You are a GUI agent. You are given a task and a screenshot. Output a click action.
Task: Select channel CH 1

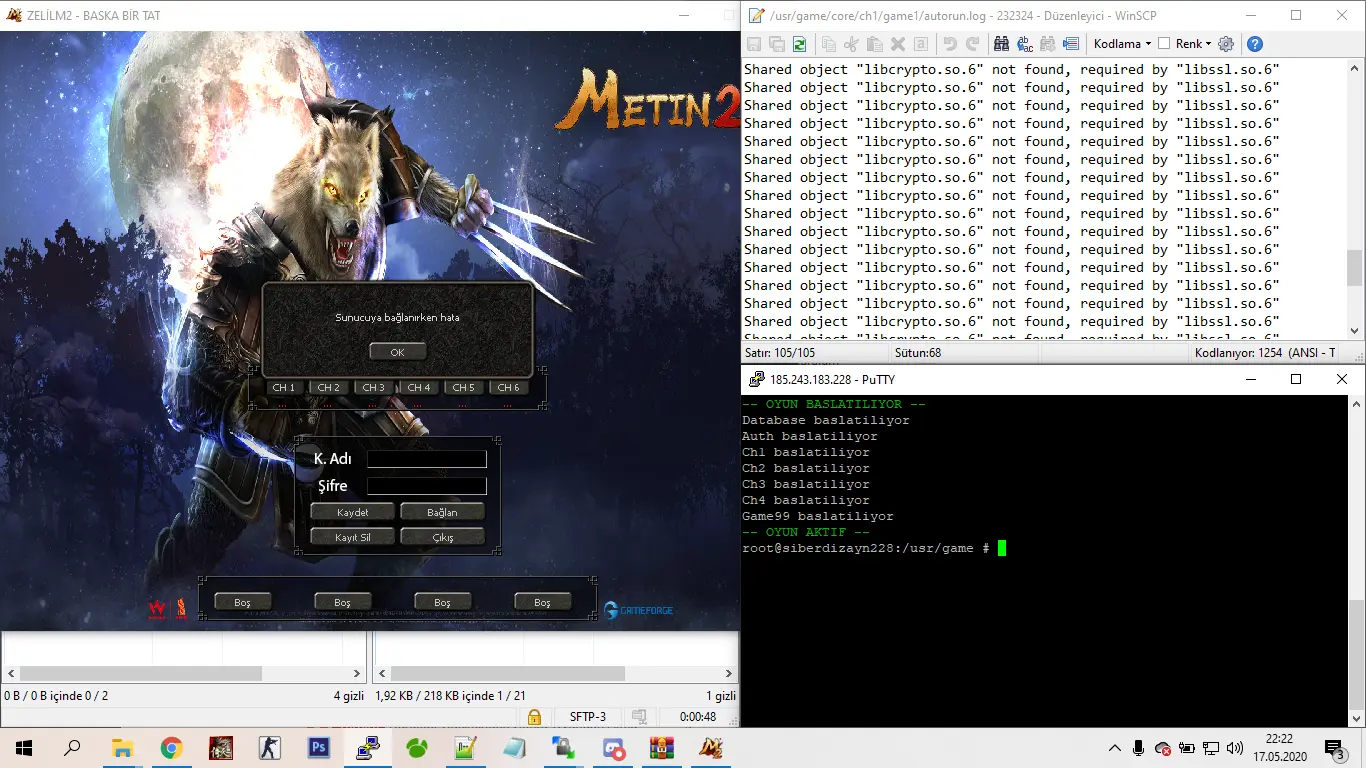click(x=284, y=387)
